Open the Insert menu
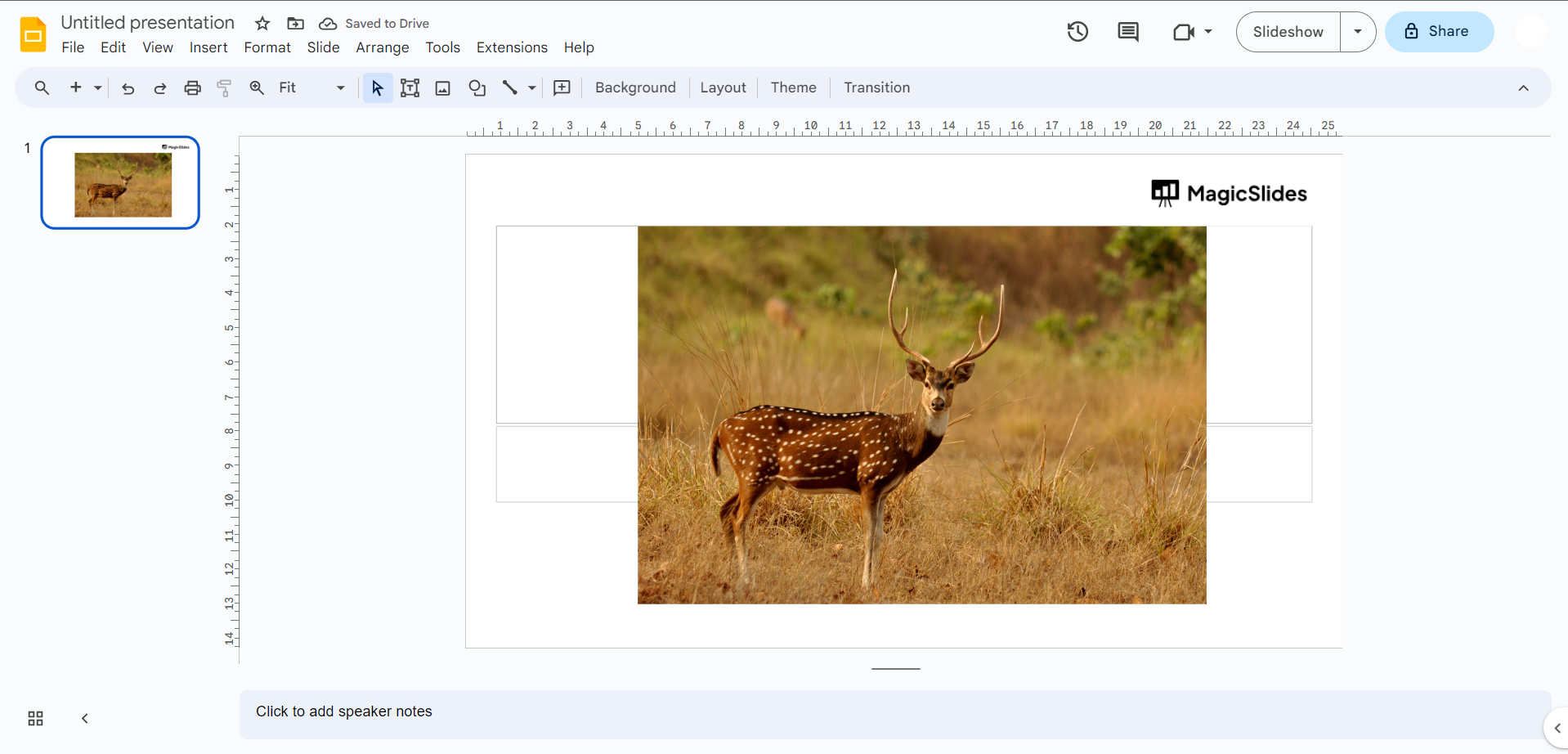 pos(208,47)
